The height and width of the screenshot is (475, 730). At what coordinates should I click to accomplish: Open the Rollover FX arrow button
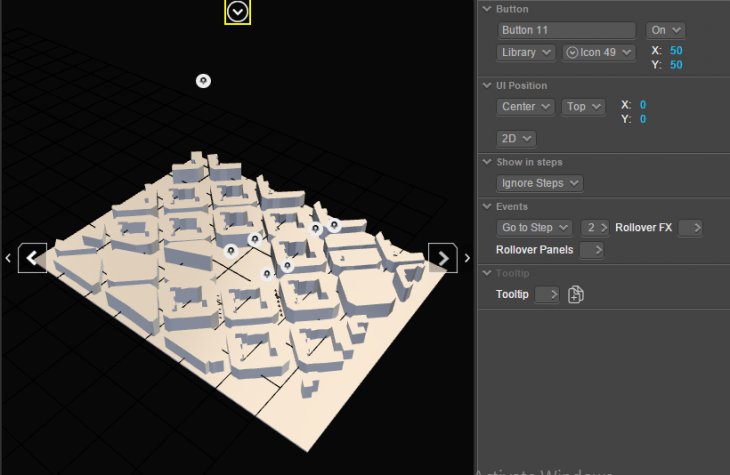(x=690, y=228)
